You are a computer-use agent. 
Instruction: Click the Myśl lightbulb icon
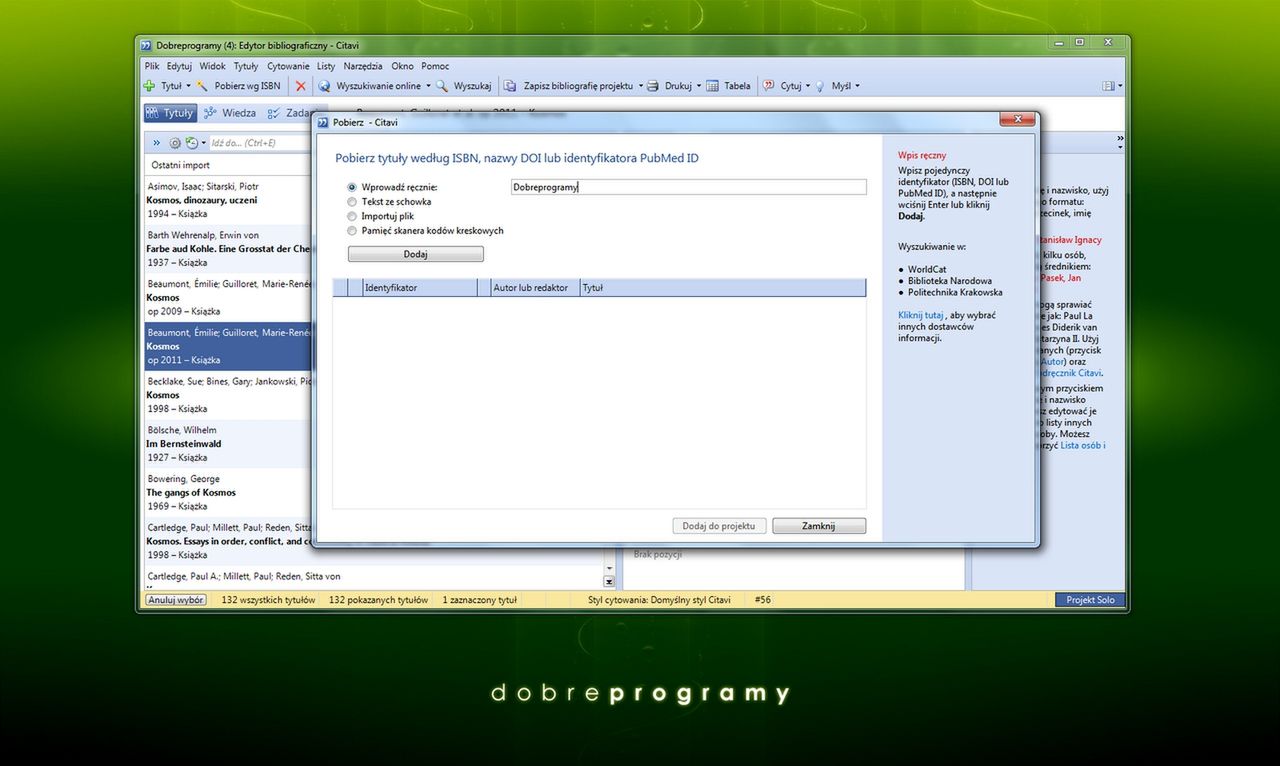(x=820, y=86)
